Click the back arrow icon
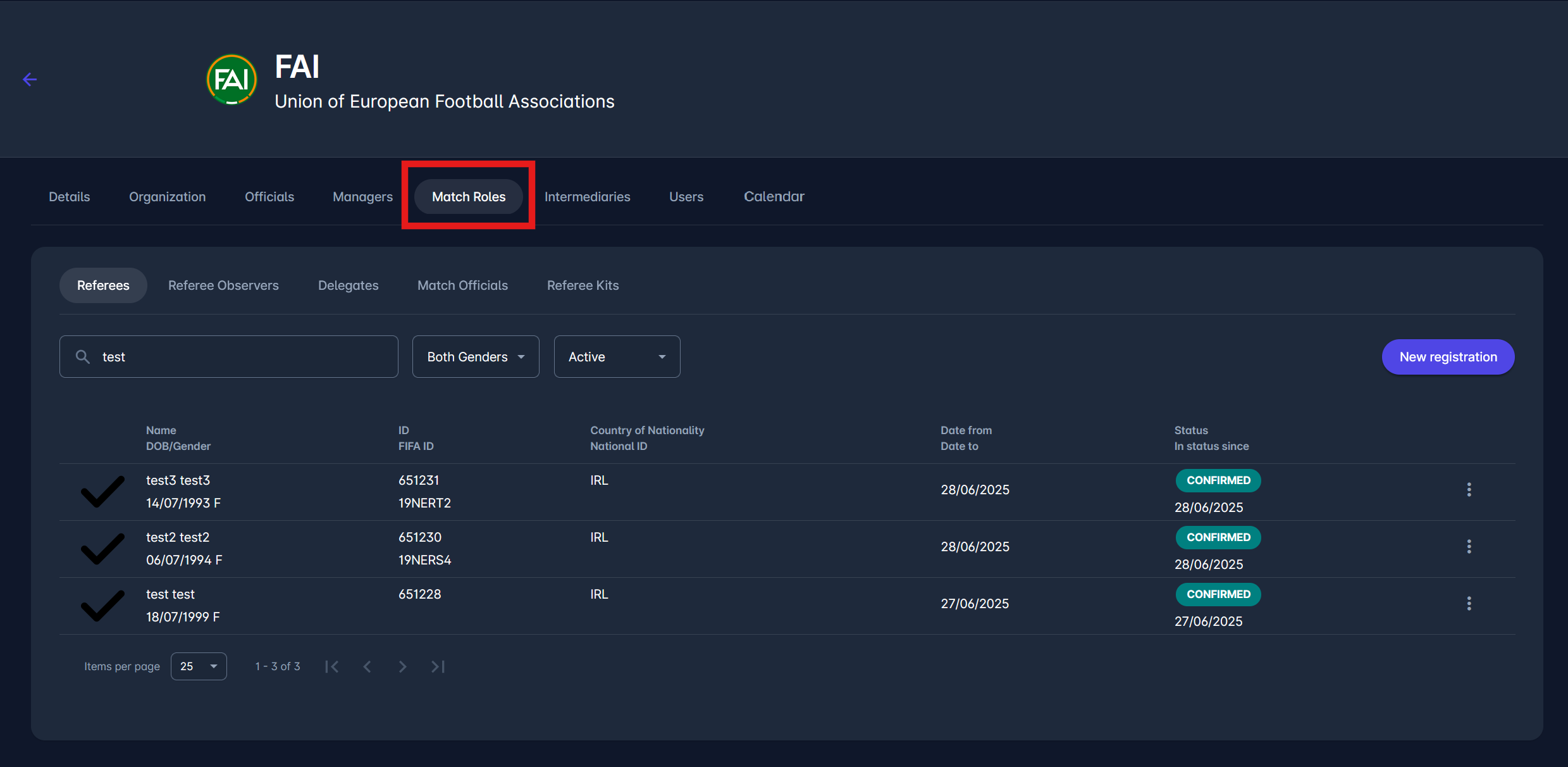The image size is (1568, 767). (x=30, y=79)
